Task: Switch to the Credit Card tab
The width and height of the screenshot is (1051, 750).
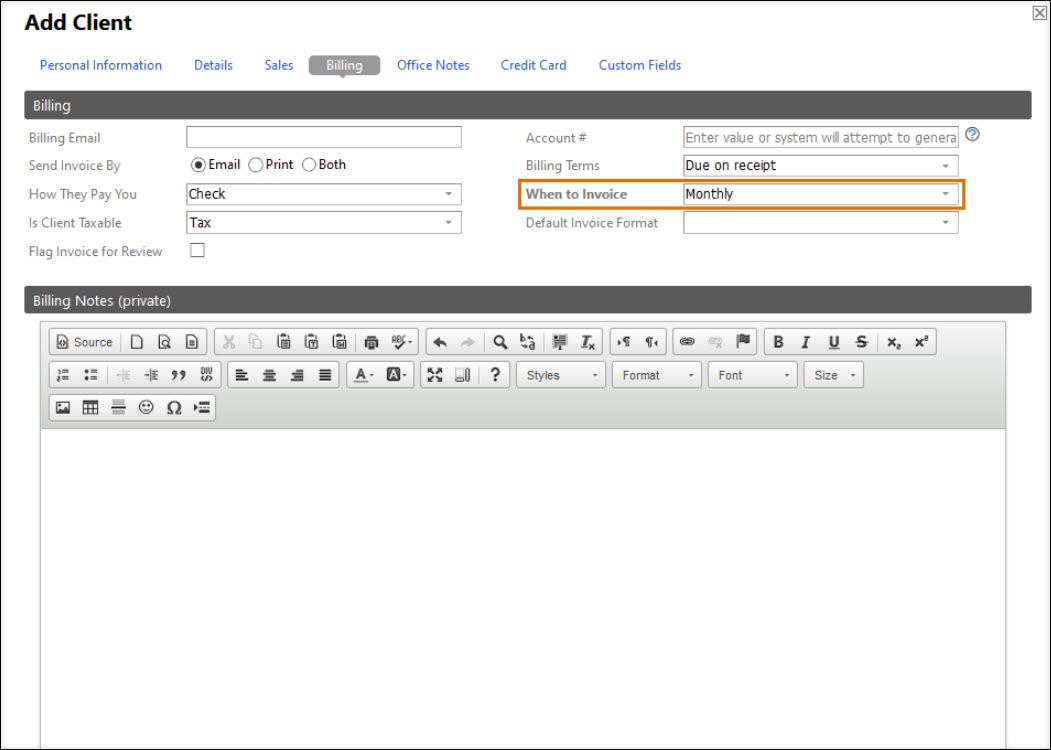Action: 533,65
